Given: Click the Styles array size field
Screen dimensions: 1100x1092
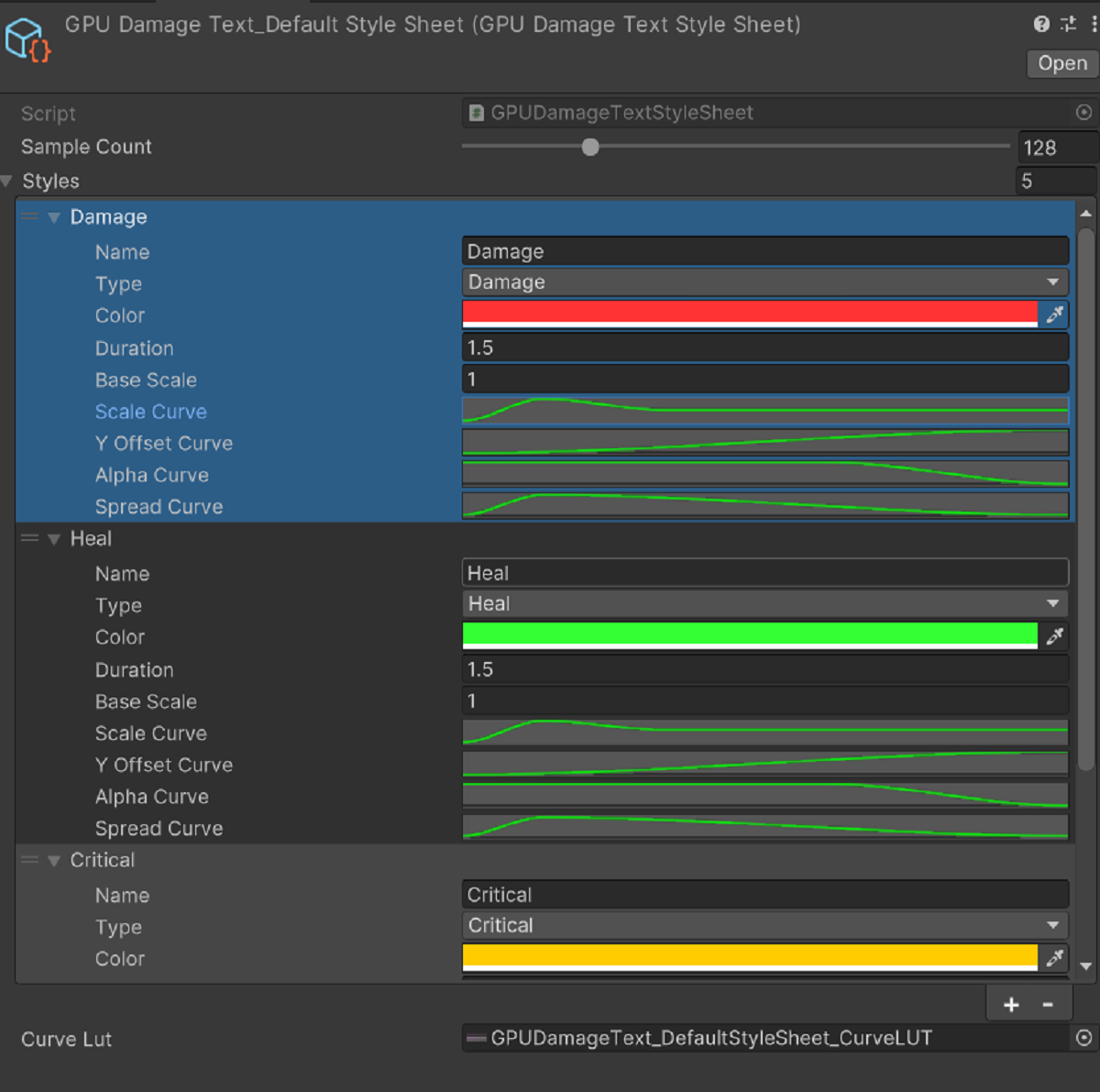Looking at the screenshot, I should 1057,181.
